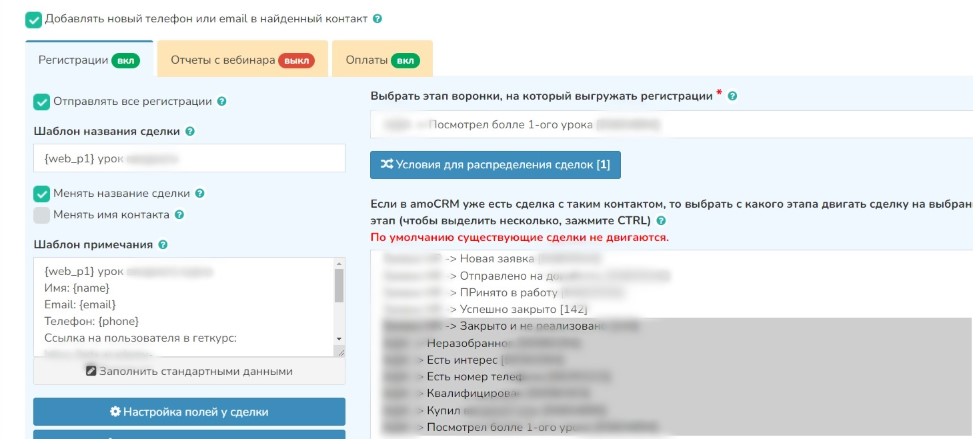Image resolution: width=977 pixels, height=444 pixels.
Task: Click help icon beside 'Отправлять все регистрации'
Action: [x=221, y=102]
